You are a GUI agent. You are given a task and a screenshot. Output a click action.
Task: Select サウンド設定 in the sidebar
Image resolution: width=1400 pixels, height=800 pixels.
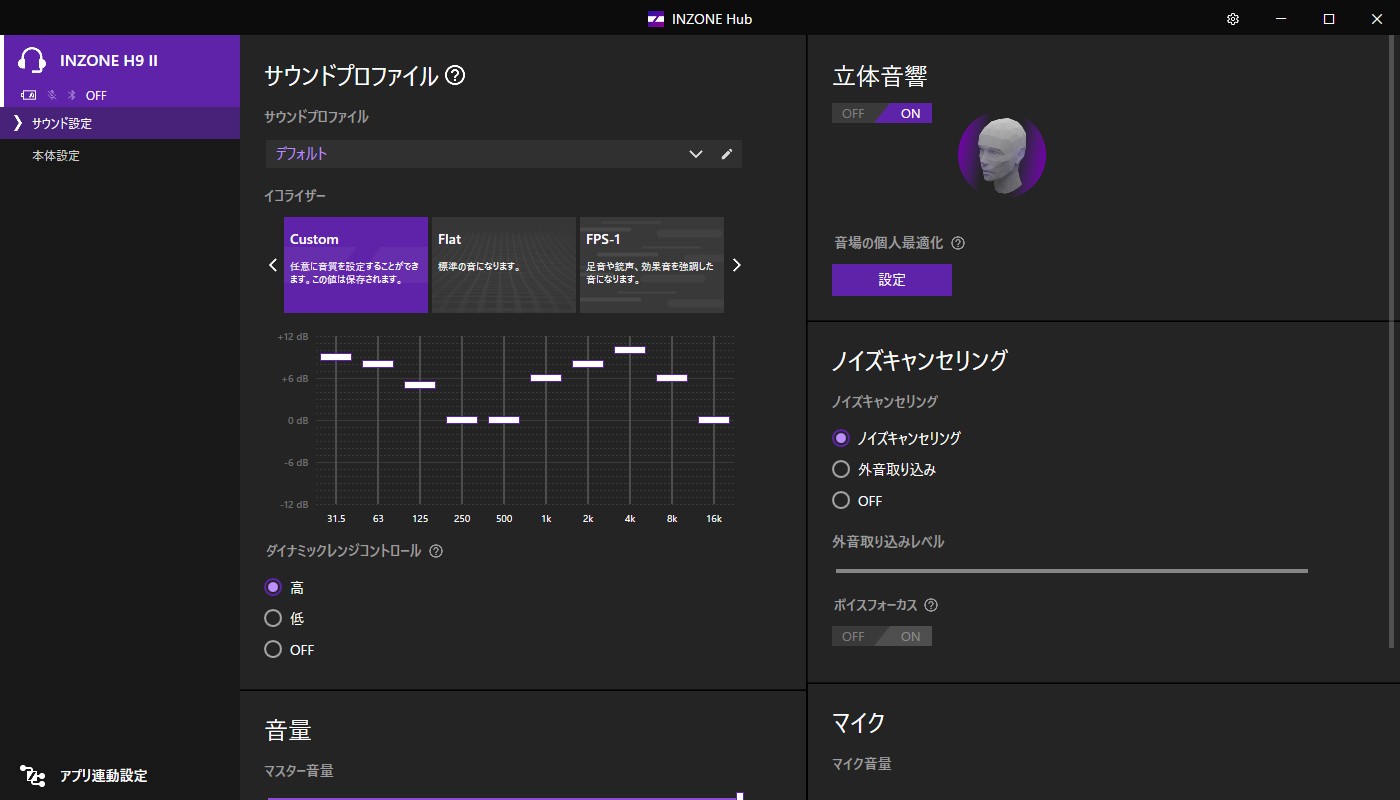click(x=62, y=124)
